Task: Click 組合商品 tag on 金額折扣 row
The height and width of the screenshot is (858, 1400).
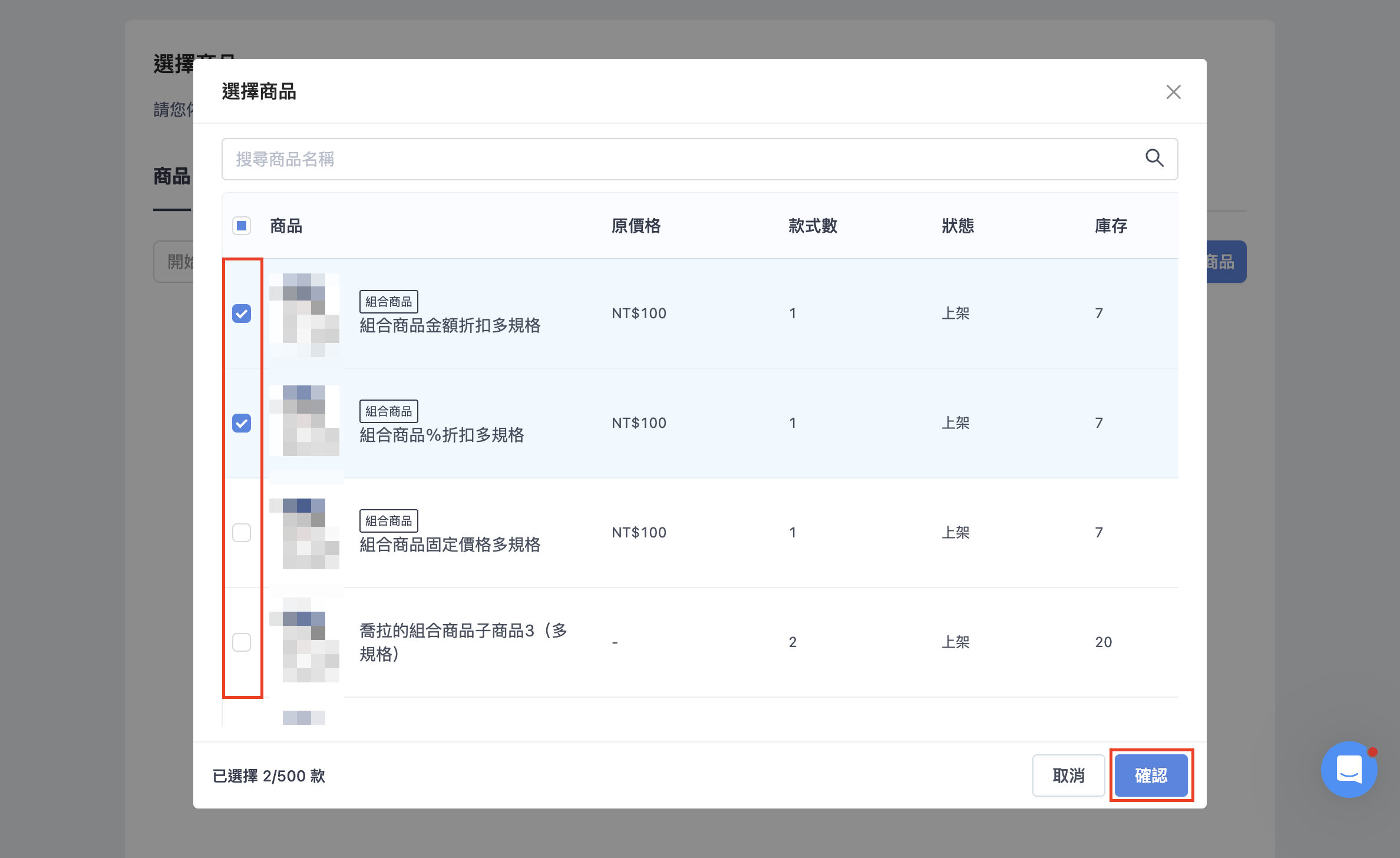Action: tap(389, 302)
